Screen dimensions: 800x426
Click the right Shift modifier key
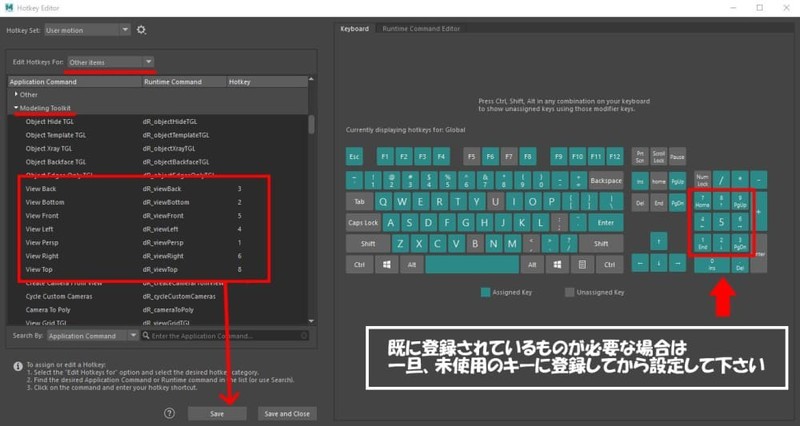[601, 244]
